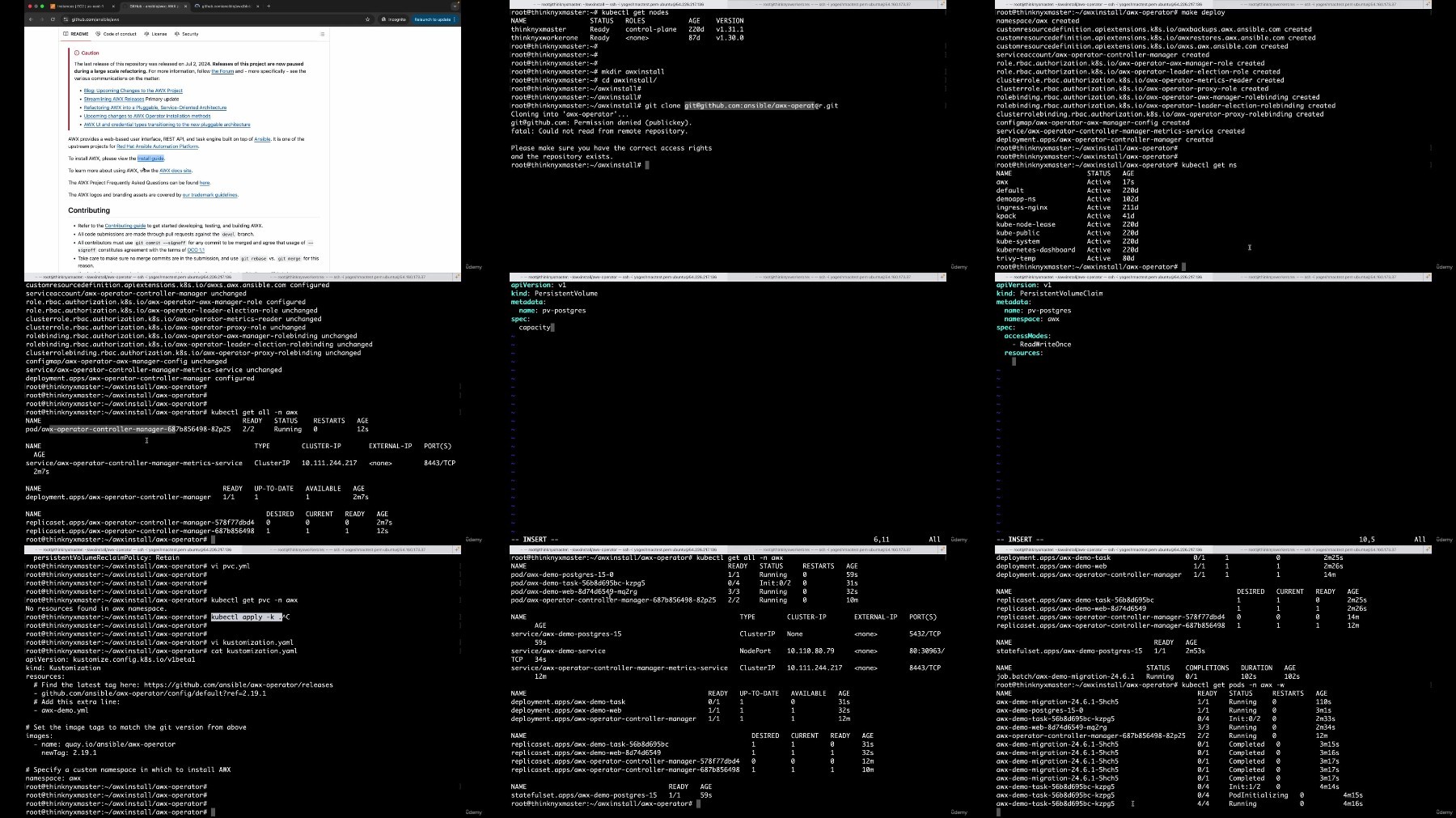Click service/awx-demo-service NodePort row
The image size is (1456, 818).
point(728,651)
